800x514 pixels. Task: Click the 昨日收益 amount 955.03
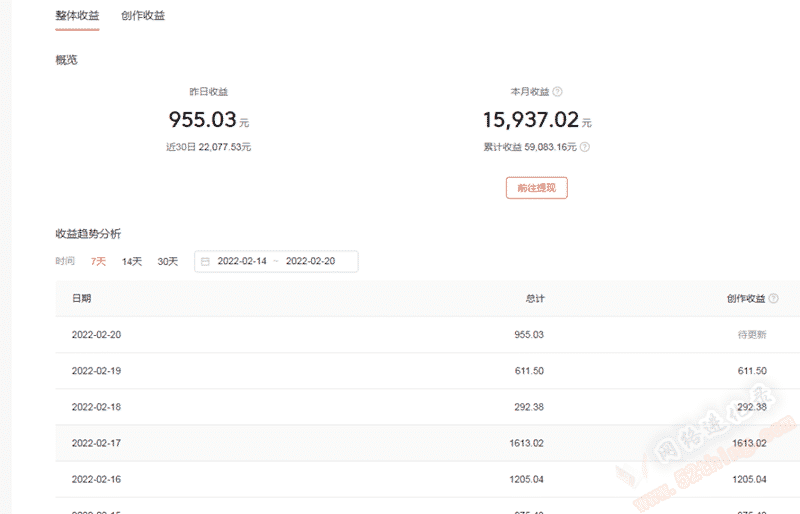point(203,120)
